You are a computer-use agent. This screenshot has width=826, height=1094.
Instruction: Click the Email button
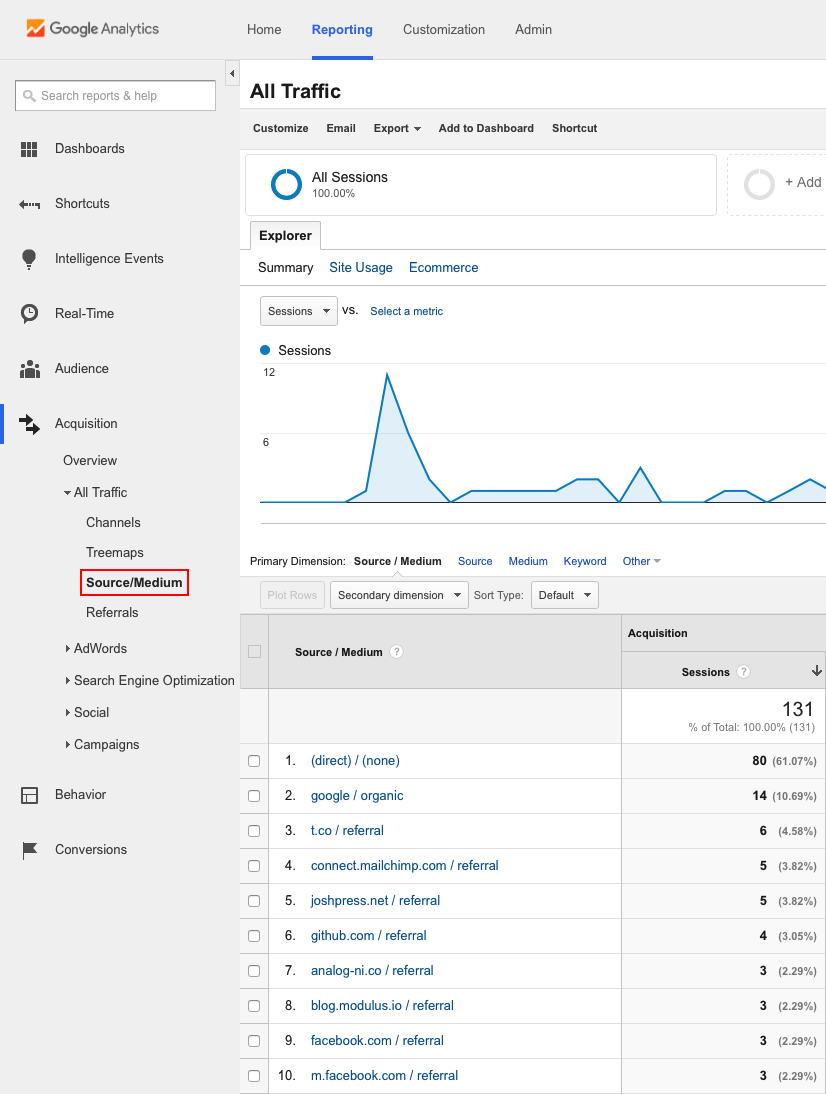coord(341,128)
